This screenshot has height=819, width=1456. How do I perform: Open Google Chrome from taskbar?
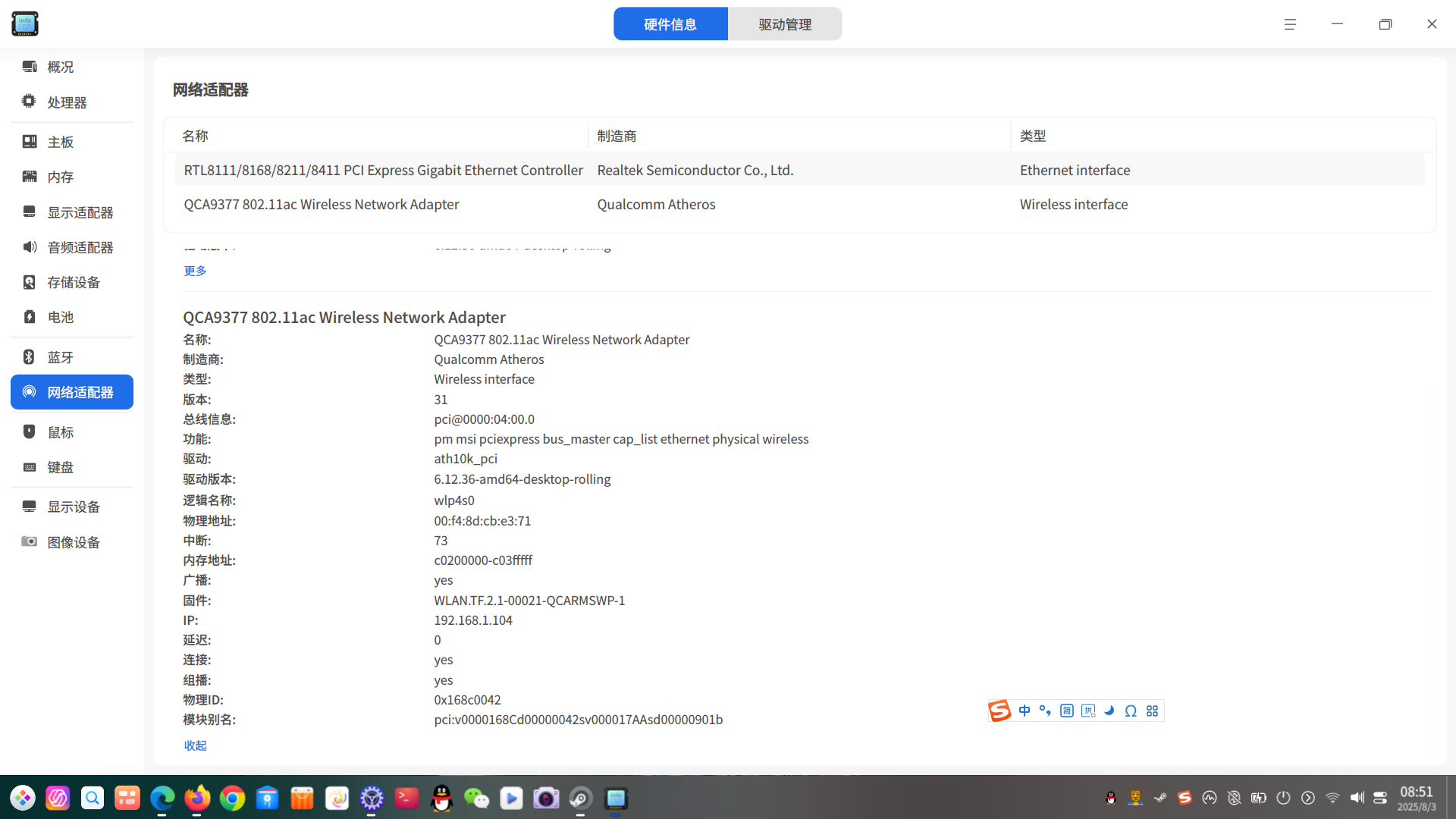click(x=232, y=798)
